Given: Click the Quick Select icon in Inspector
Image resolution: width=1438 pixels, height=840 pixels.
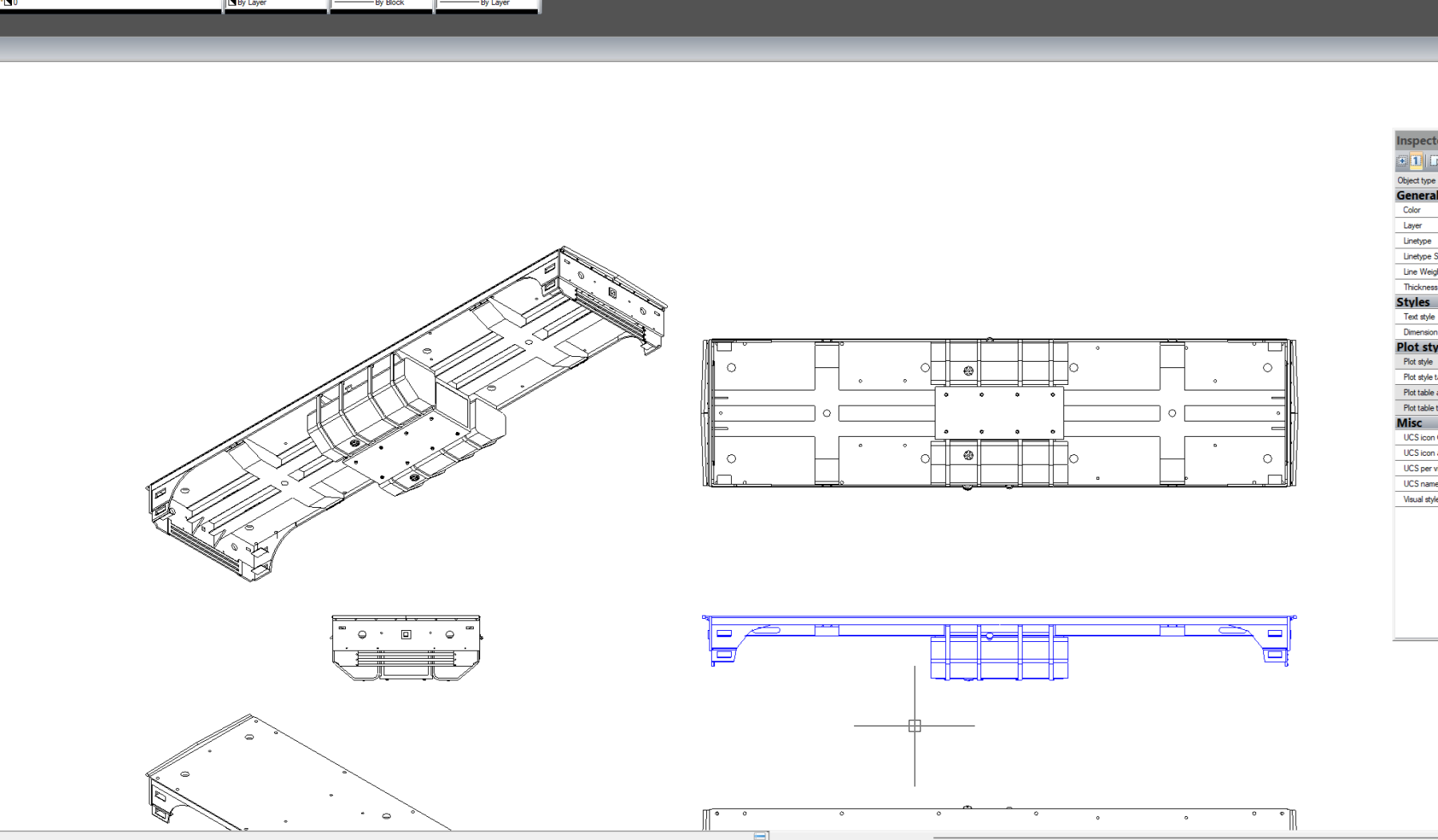Looking at the screenshot, I should (x=1402, y=161).
